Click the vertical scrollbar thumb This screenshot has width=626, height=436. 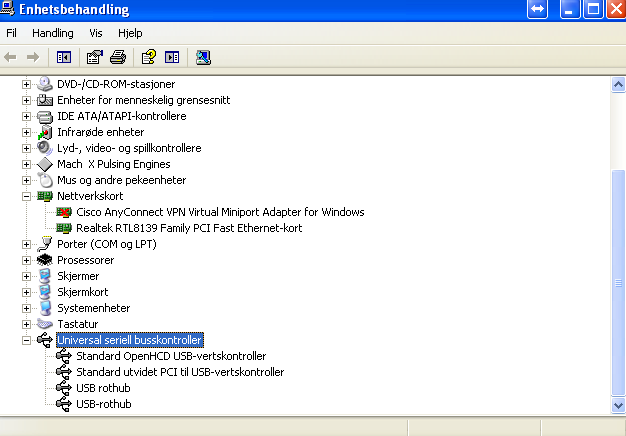(618, 283)
